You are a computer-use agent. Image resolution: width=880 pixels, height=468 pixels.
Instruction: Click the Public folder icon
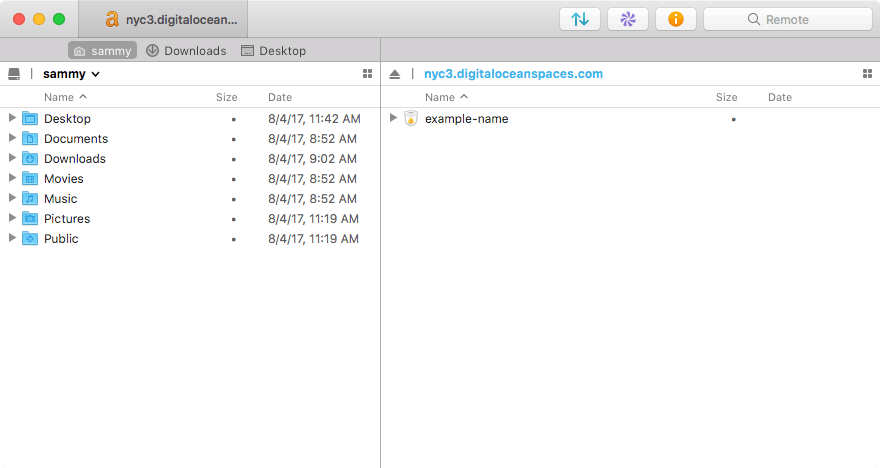pyautogui.click(x=30, y=238)
